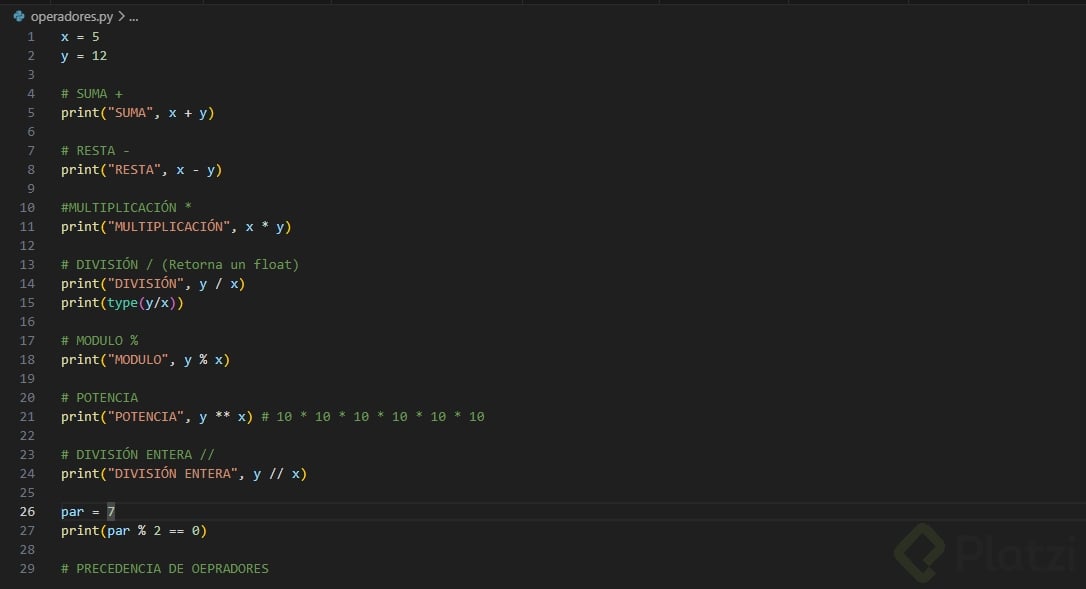The width and height of the screenshot is (1086, 589).
Task: Click the type keyword in print(type(y/x))
Action: coord(122,303)
